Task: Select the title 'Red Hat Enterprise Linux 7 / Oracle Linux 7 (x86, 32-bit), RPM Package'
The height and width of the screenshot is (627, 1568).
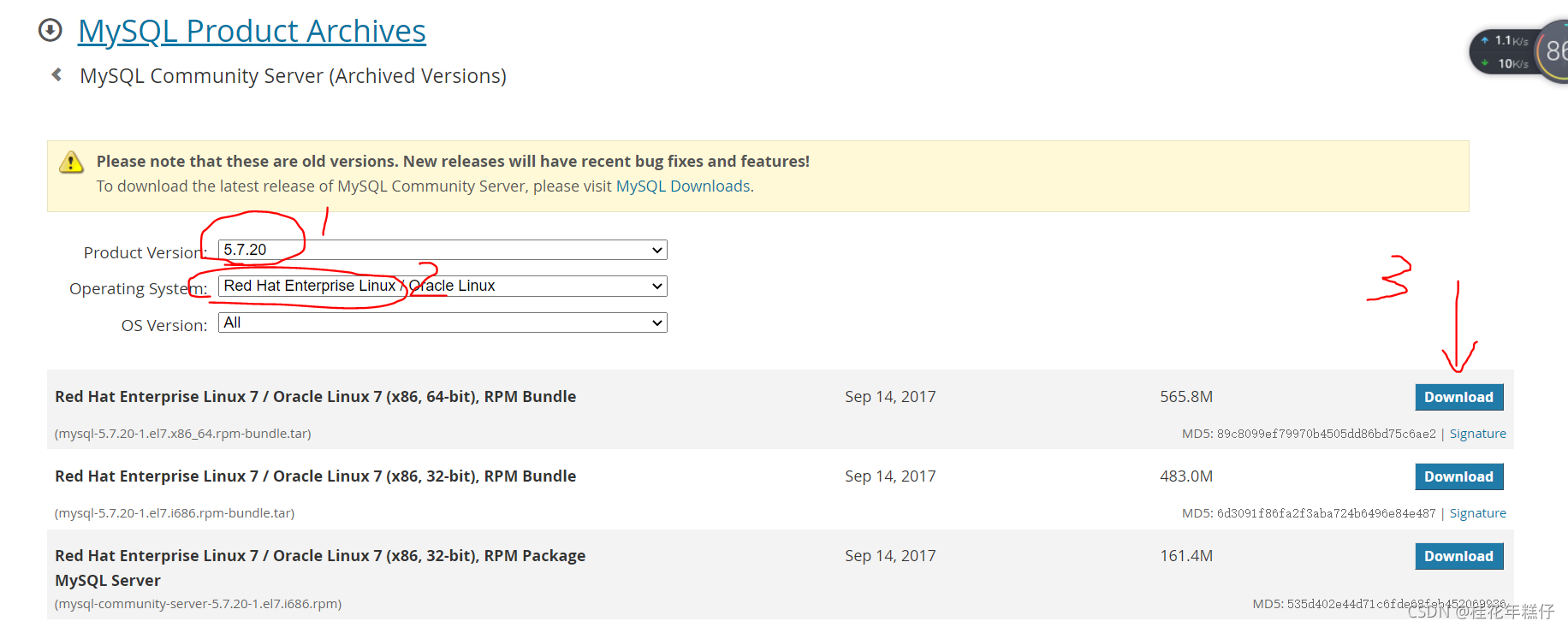Action: (320, 556)
